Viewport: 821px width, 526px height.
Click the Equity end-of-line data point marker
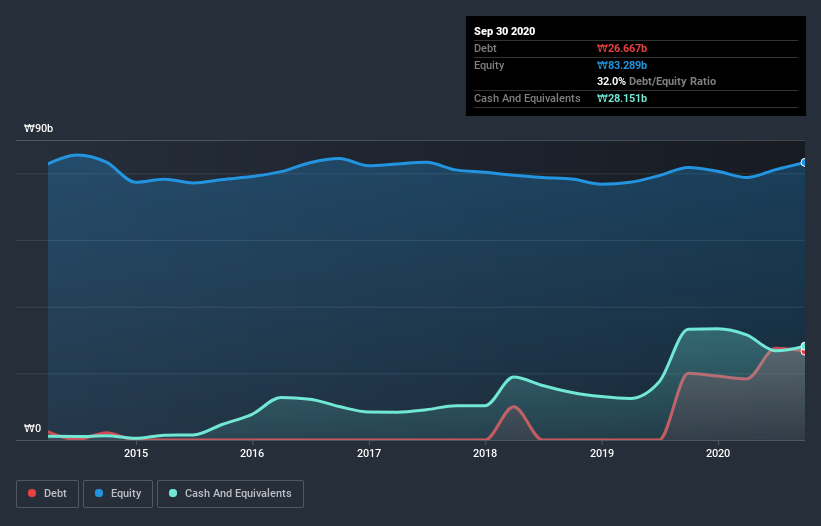coord(804,163)
